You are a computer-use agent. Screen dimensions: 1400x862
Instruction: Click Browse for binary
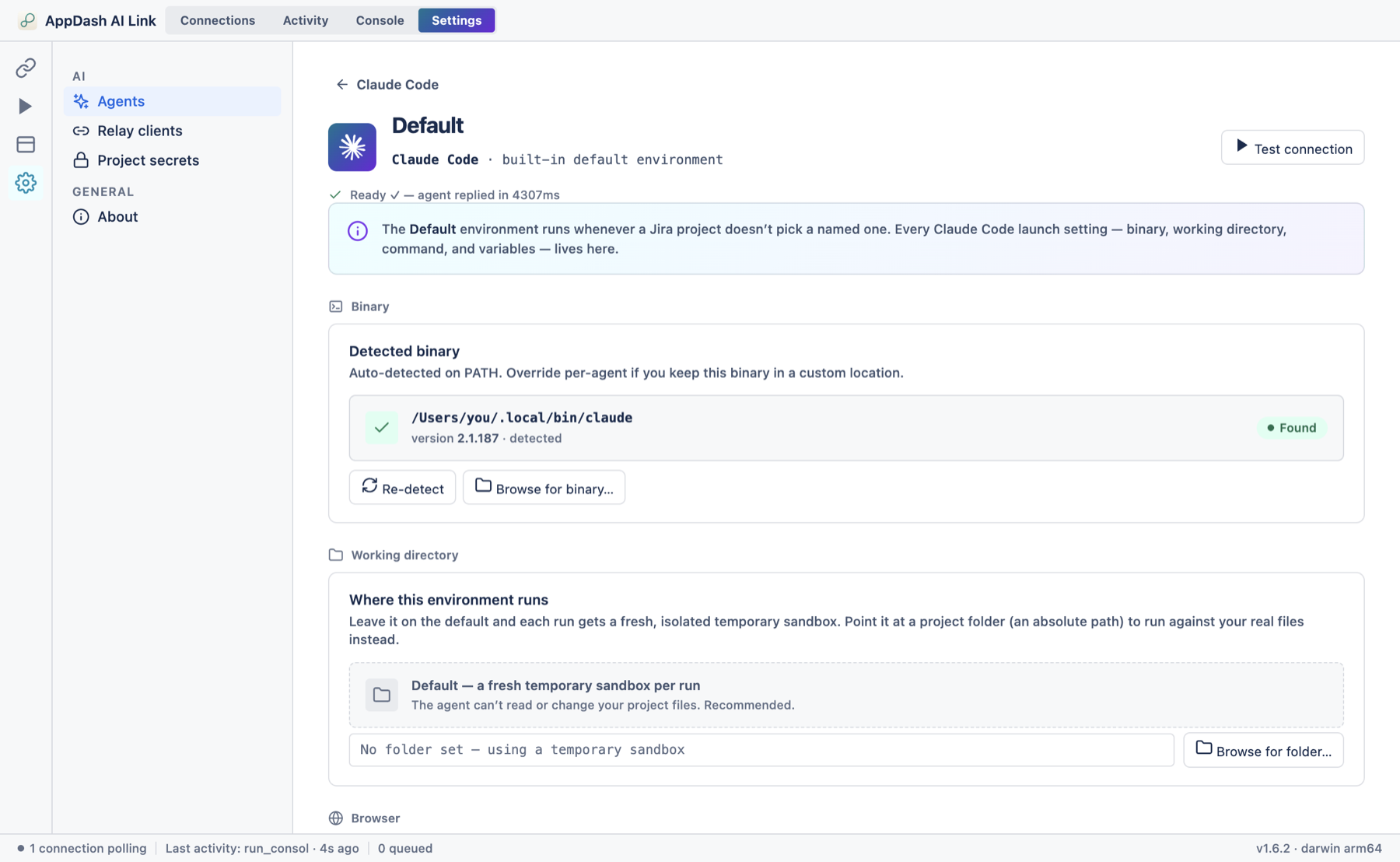[544, 487]
